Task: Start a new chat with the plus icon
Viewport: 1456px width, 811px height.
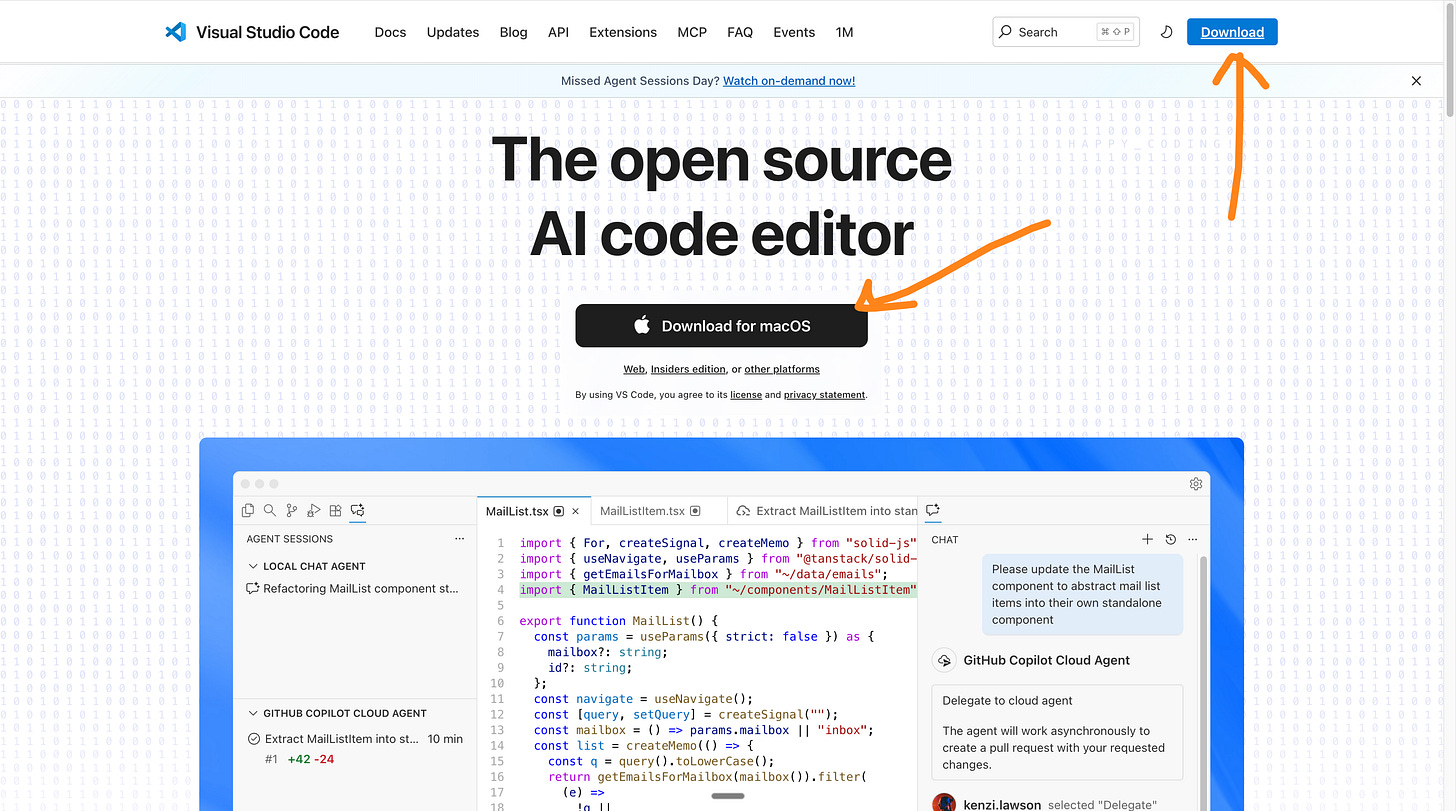Action: click(x=1148, y=539)
